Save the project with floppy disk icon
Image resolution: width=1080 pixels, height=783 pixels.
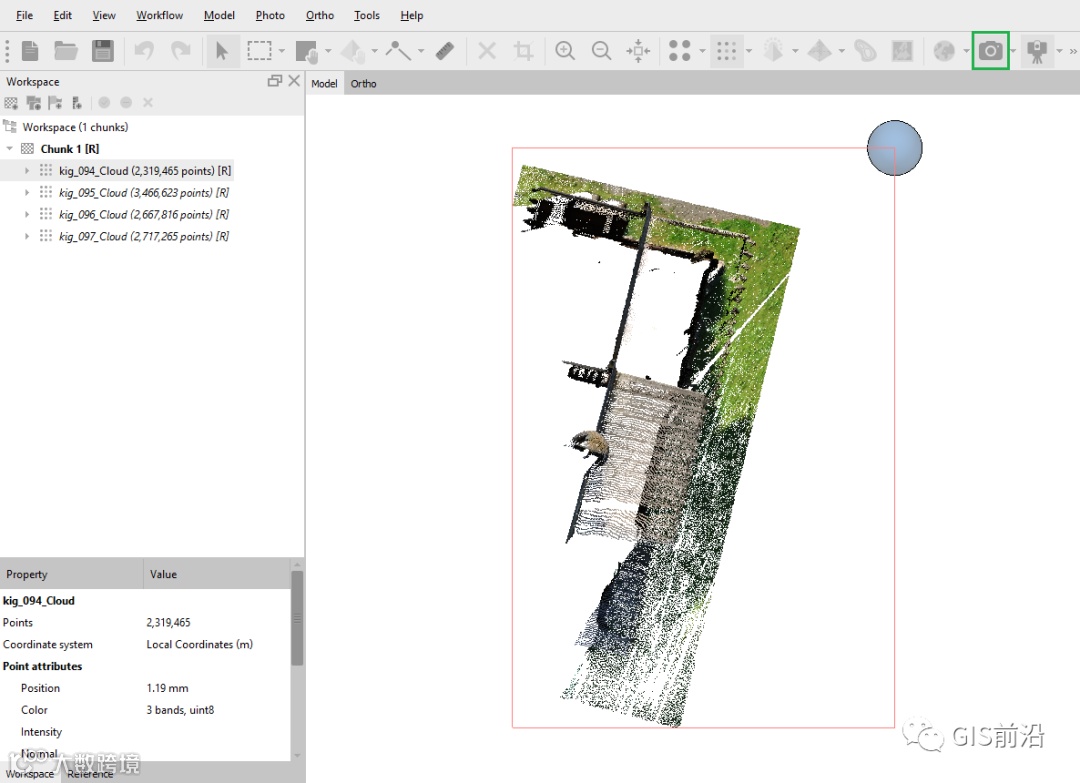tap(102, 51)
